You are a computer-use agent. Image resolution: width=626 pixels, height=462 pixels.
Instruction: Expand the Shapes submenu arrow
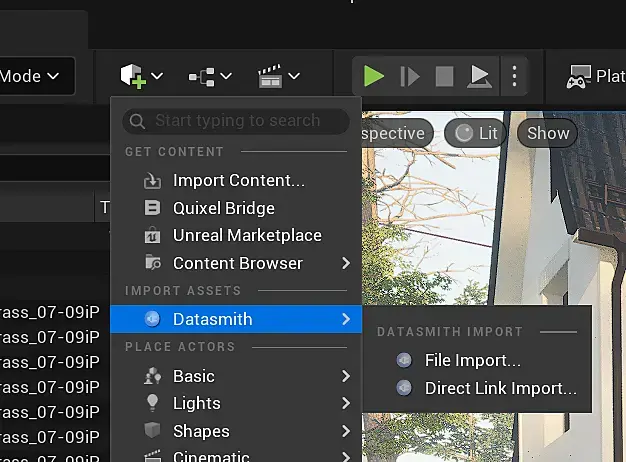pyautogui.click(x=346, y=431)
